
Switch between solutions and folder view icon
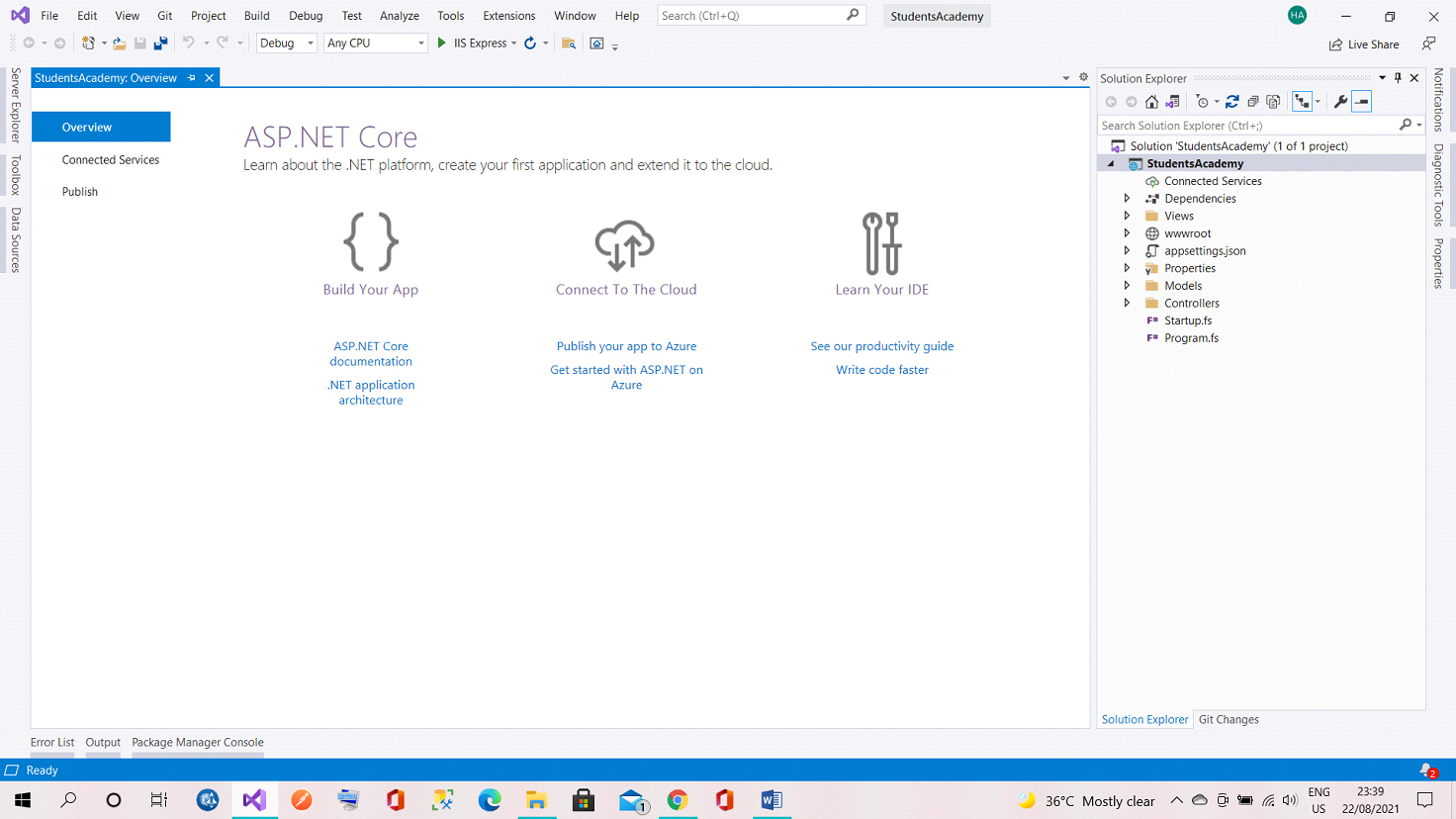click(1173, 102)
